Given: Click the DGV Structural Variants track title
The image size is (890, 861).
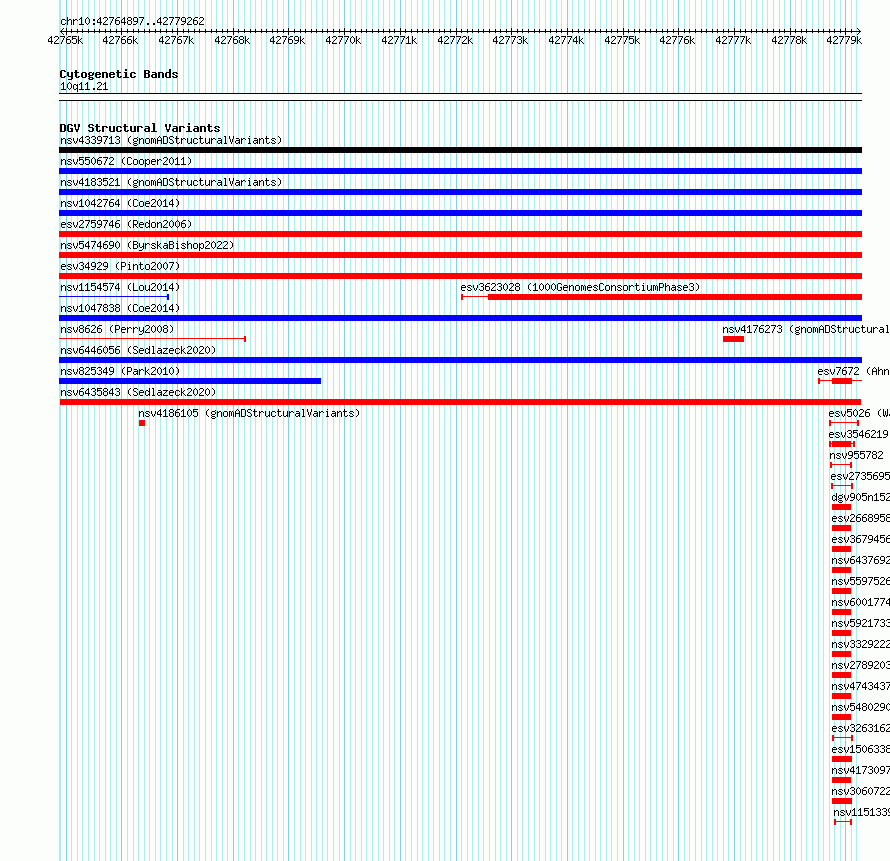Looking at the screenshot, I should (140, 128).
